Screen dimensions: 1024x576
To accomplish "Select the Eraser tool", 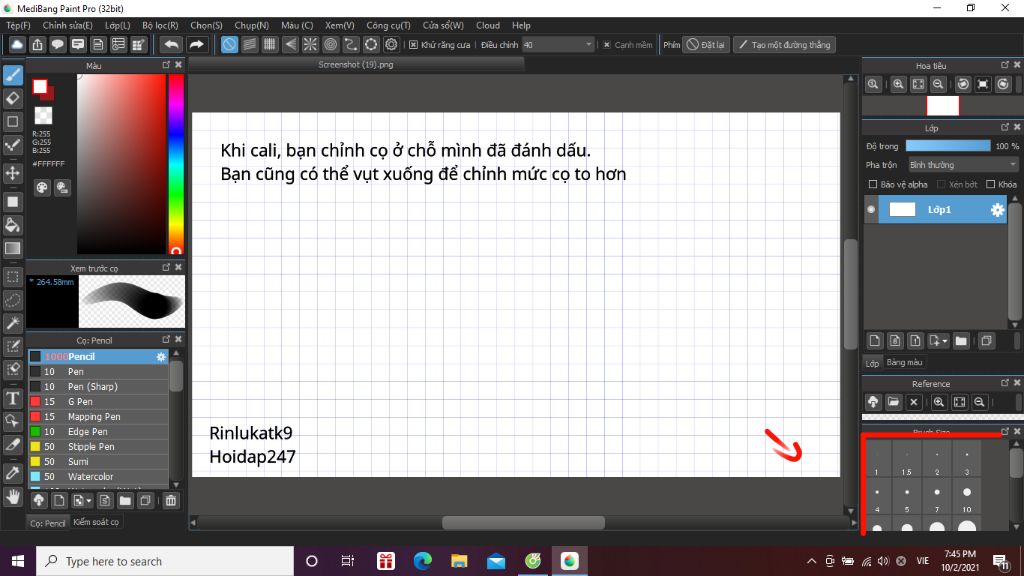I will coord(13,99).
